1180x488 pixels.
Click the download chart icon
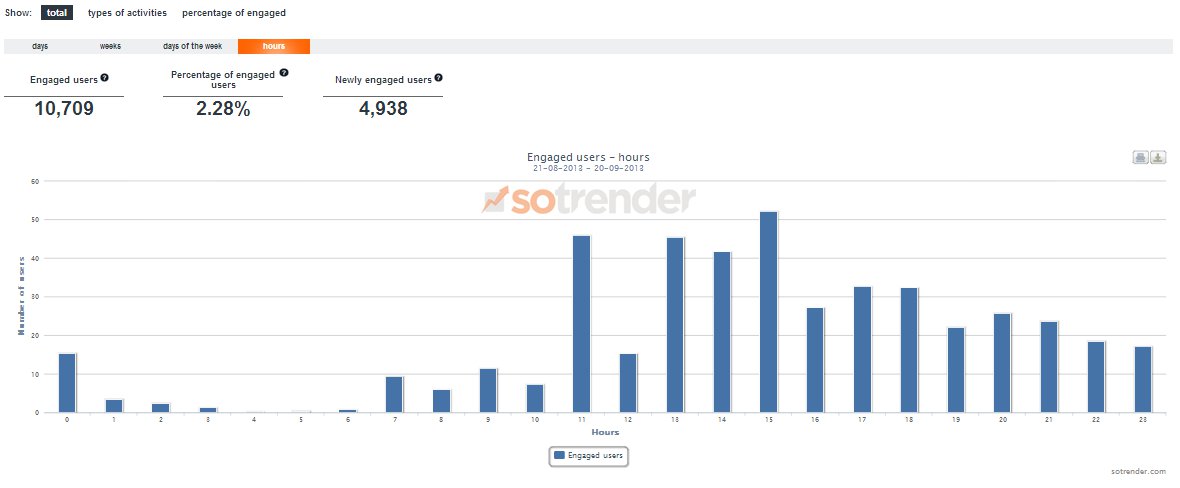(1158, 157)
